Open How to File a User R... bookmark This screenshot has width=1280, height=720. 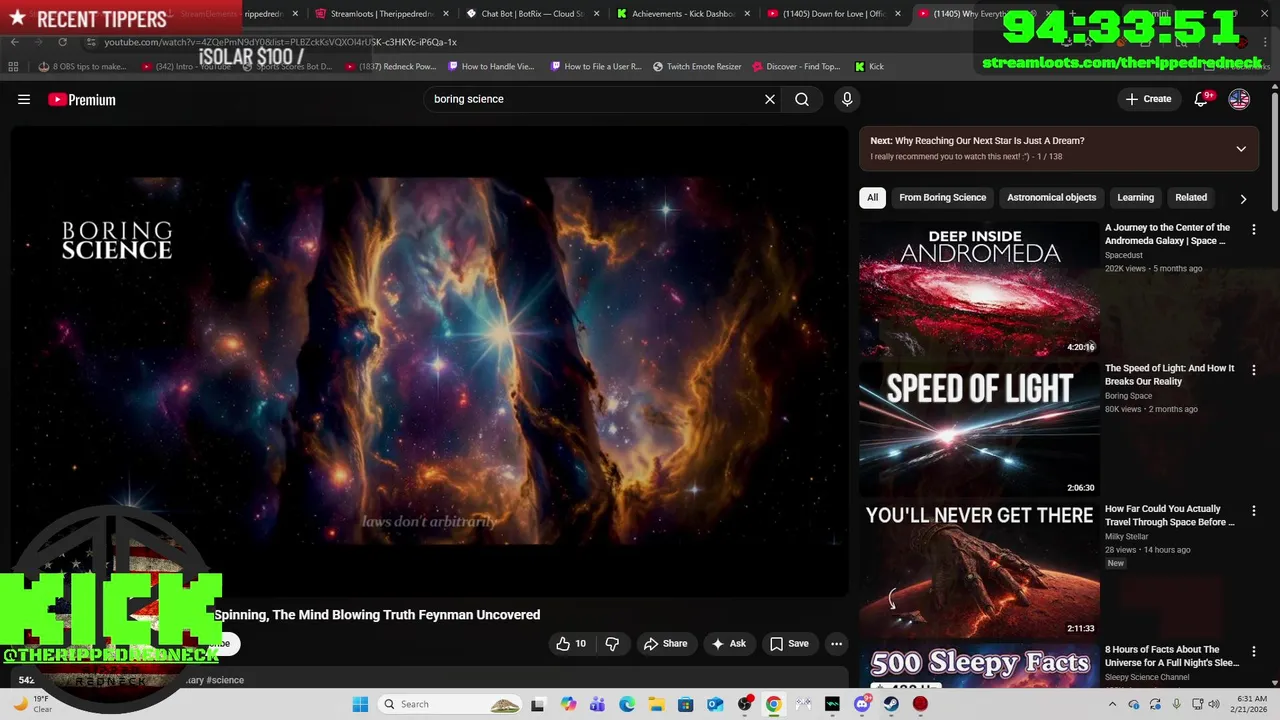click(596, 66)
